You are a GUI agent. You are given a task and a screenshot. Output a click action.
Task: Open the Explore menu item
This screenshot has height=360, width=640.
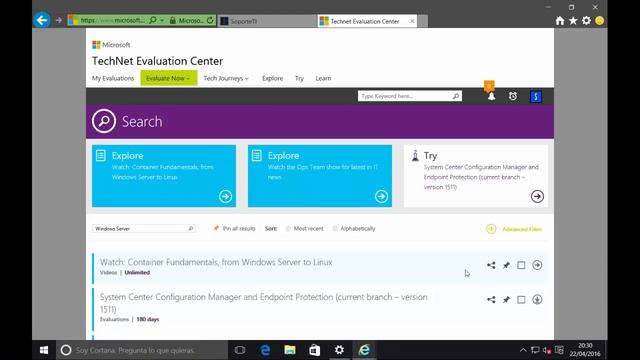tap(272, 78)
